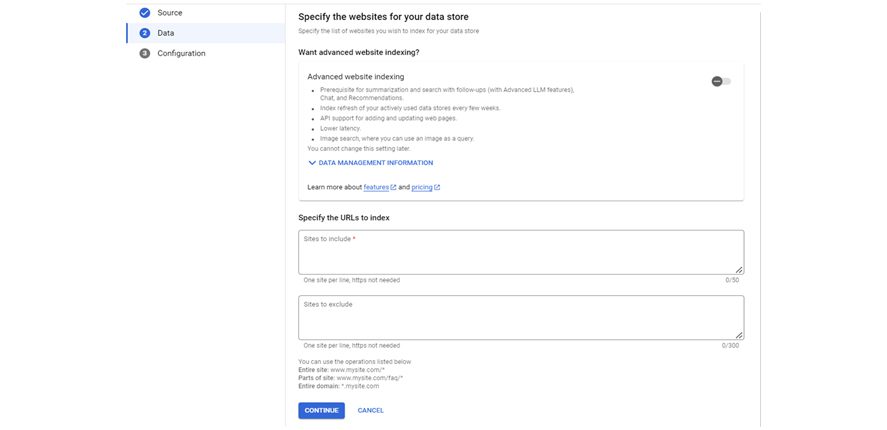Open the pricing link
887x430 pixels.
pos(421,187)
